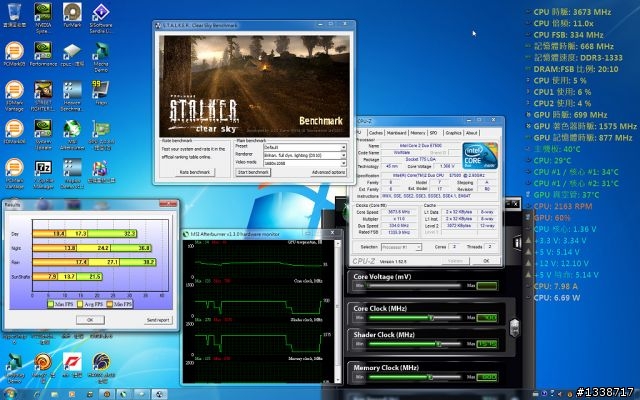Image resolution: width=640 pixels, height=400 pixels.
Task: Toggle the shader clock link button
Action: point(515,327)
